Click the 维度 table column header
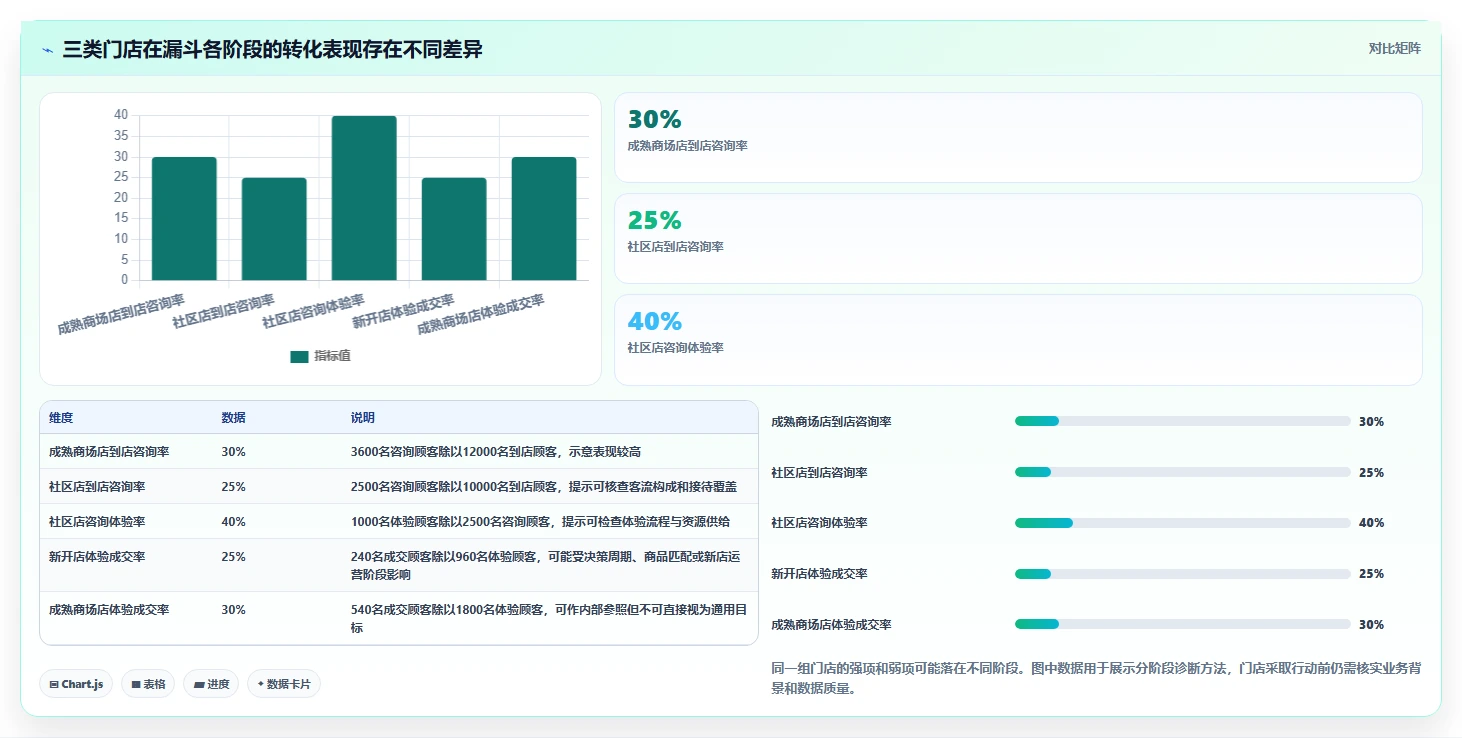Viewport: 1462px width, 738px height. click(x=61, y=418)
